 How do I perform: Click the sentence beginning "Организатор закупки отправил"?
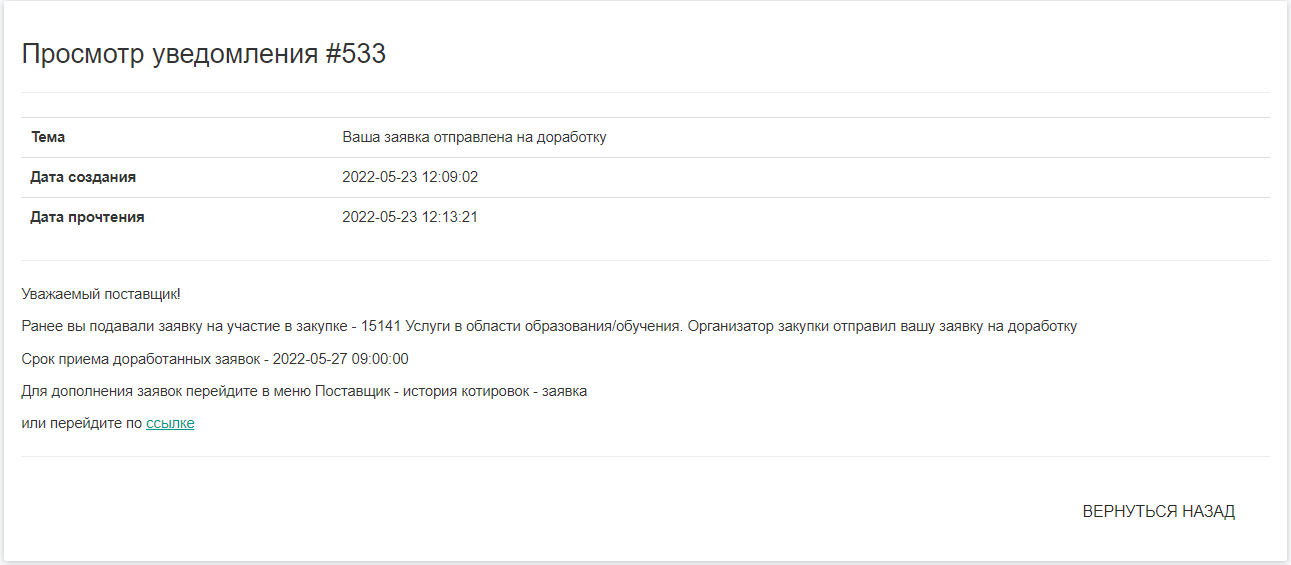pyautogui.click(x=882, y=326)
